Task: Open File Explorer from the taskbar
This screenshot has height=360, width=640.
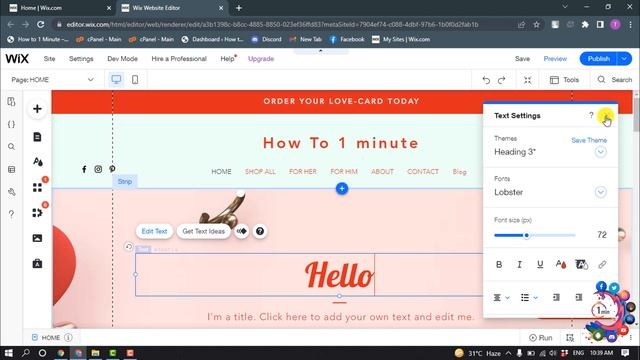Action: [96, 353]
